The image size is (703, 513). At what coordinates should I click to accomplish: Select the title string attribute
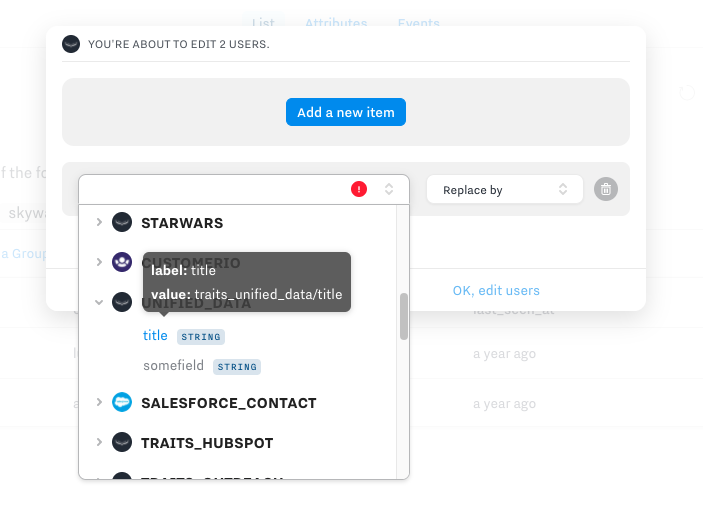[155, 335]
